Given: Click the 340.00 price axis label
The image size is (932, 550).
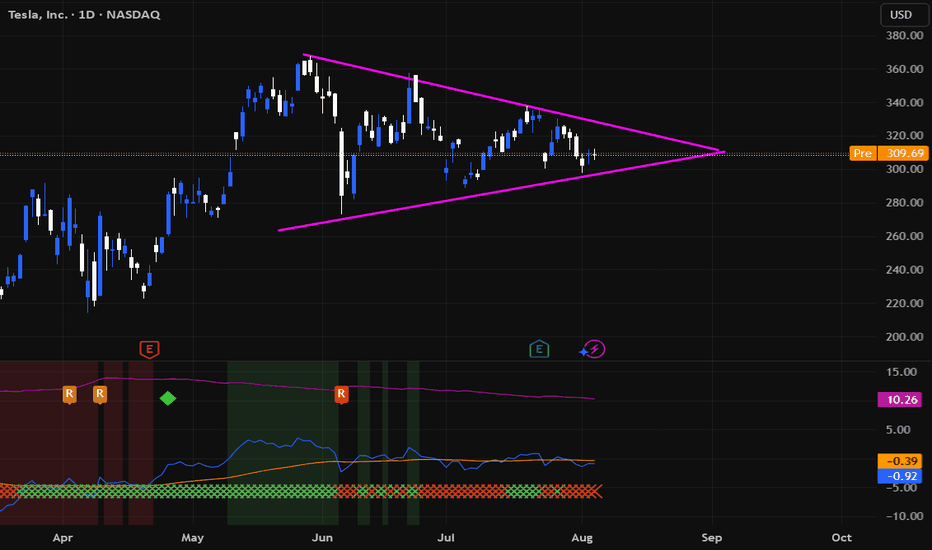Looking at the screenshot, I should coord(904,102).
